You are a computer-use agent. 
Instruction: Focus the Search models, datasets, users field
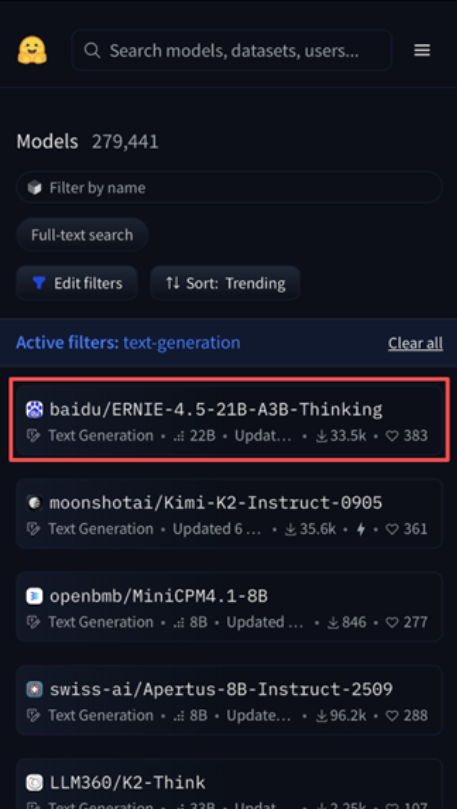[x=232, y=50]
